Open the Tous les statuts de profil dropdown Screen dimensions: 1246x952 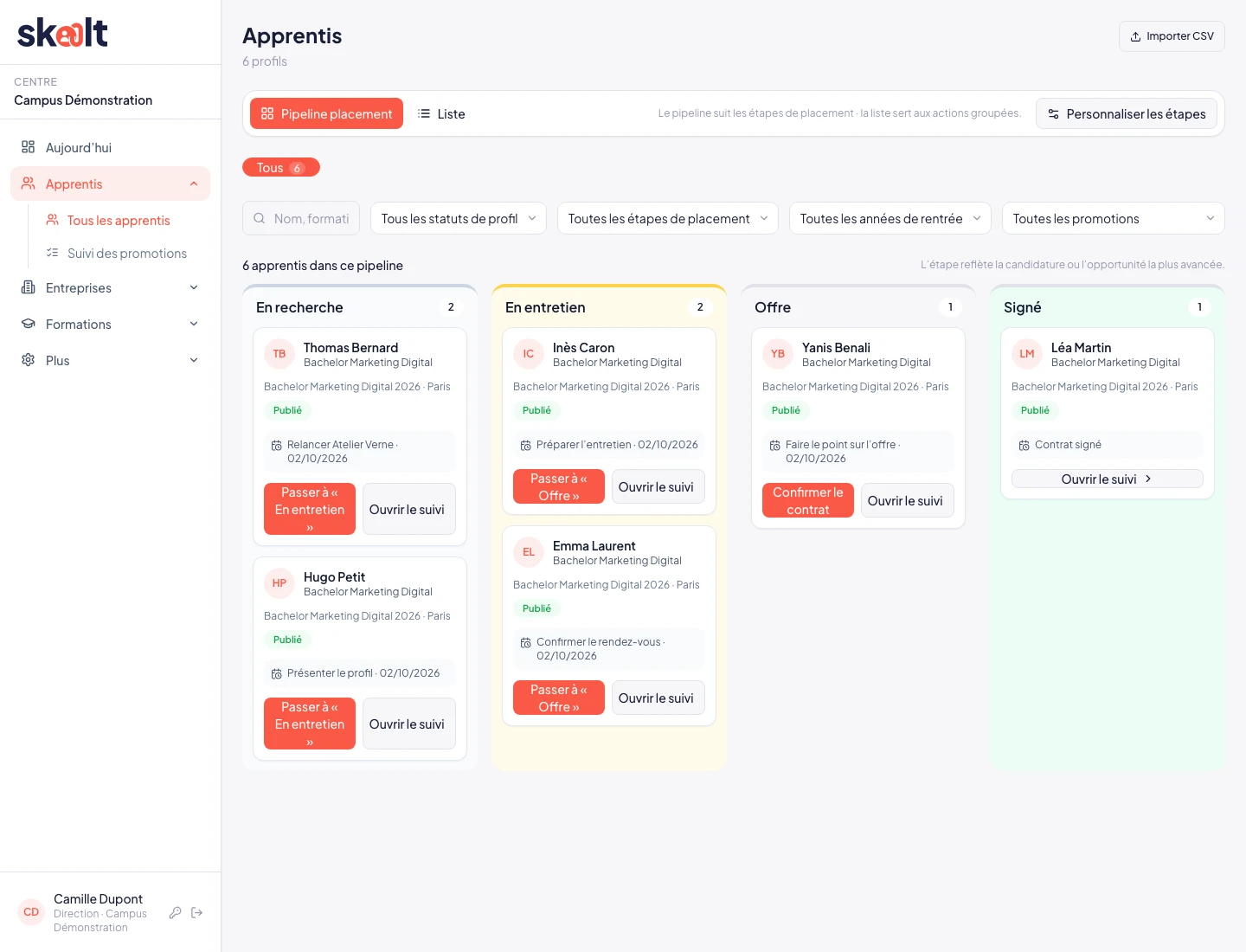(459, 218)
